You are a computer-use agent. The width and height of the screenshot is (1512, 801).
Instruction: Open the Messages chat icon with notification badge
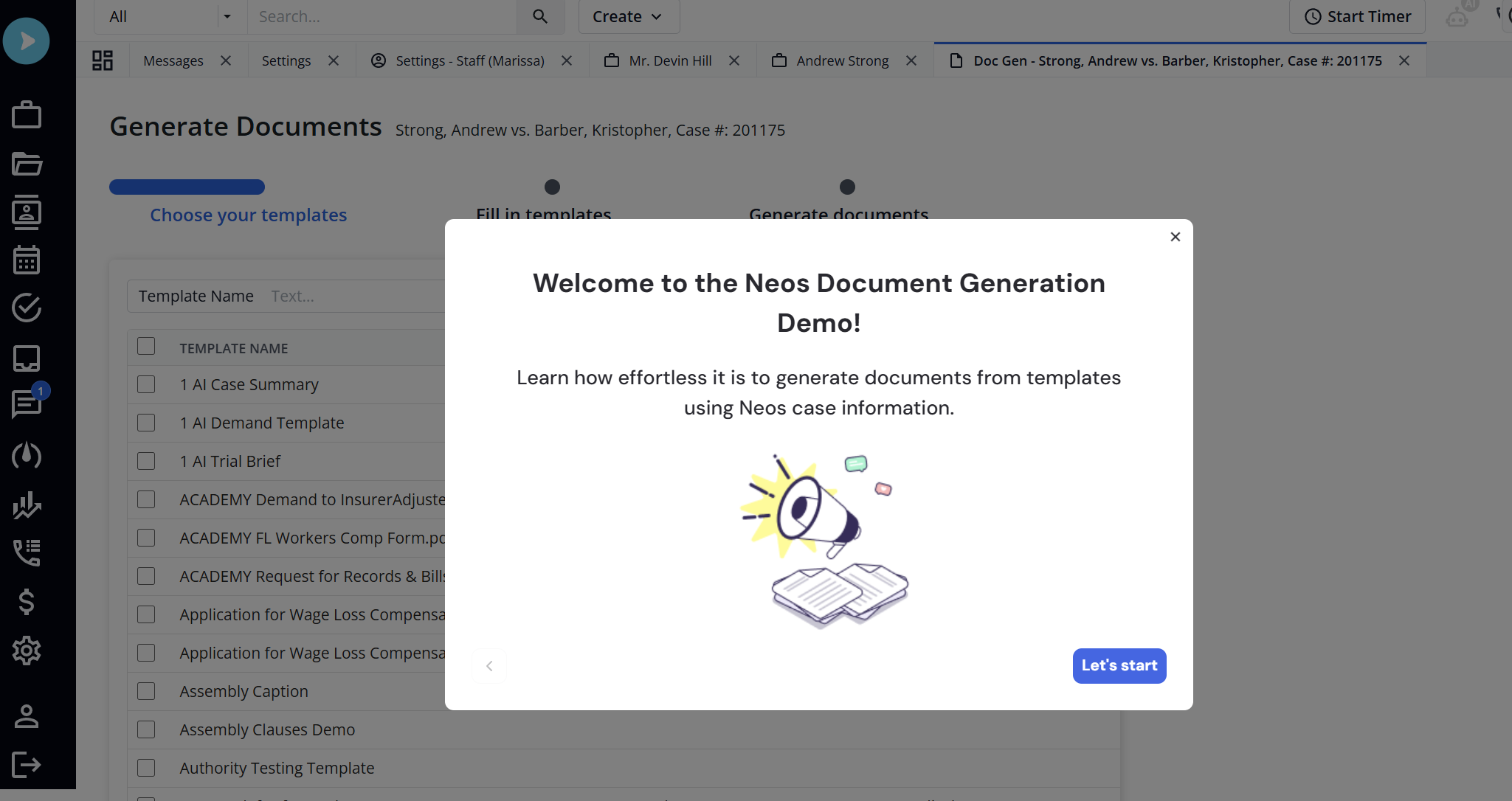tap(27, 404)
